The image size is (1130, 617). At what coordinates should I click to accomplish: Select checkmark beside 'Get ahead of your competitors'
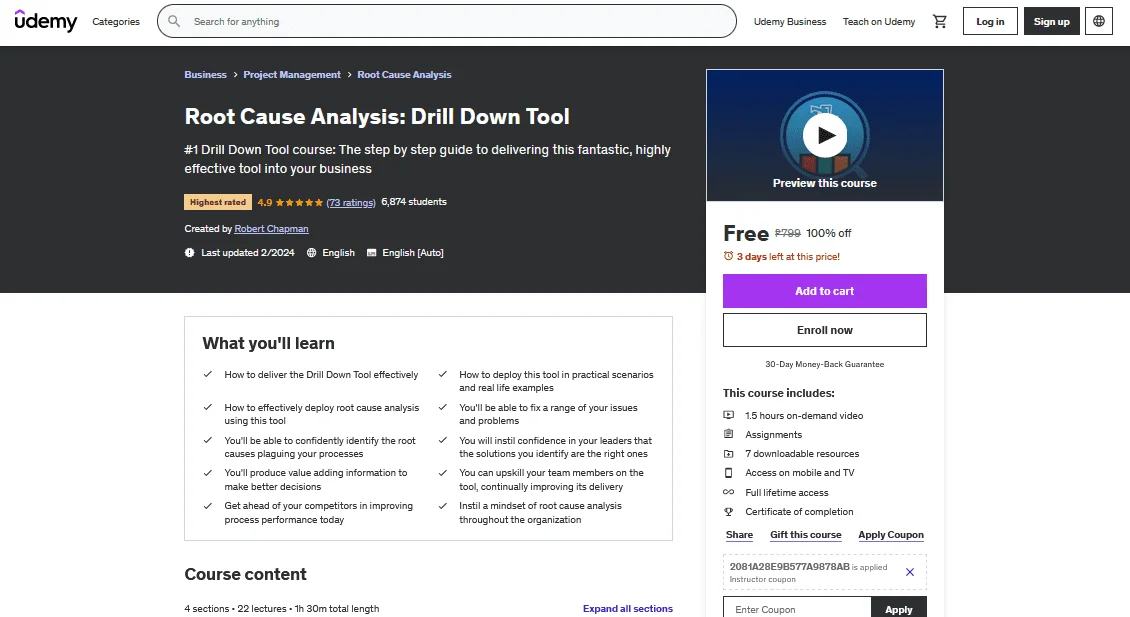coord(208,505)
